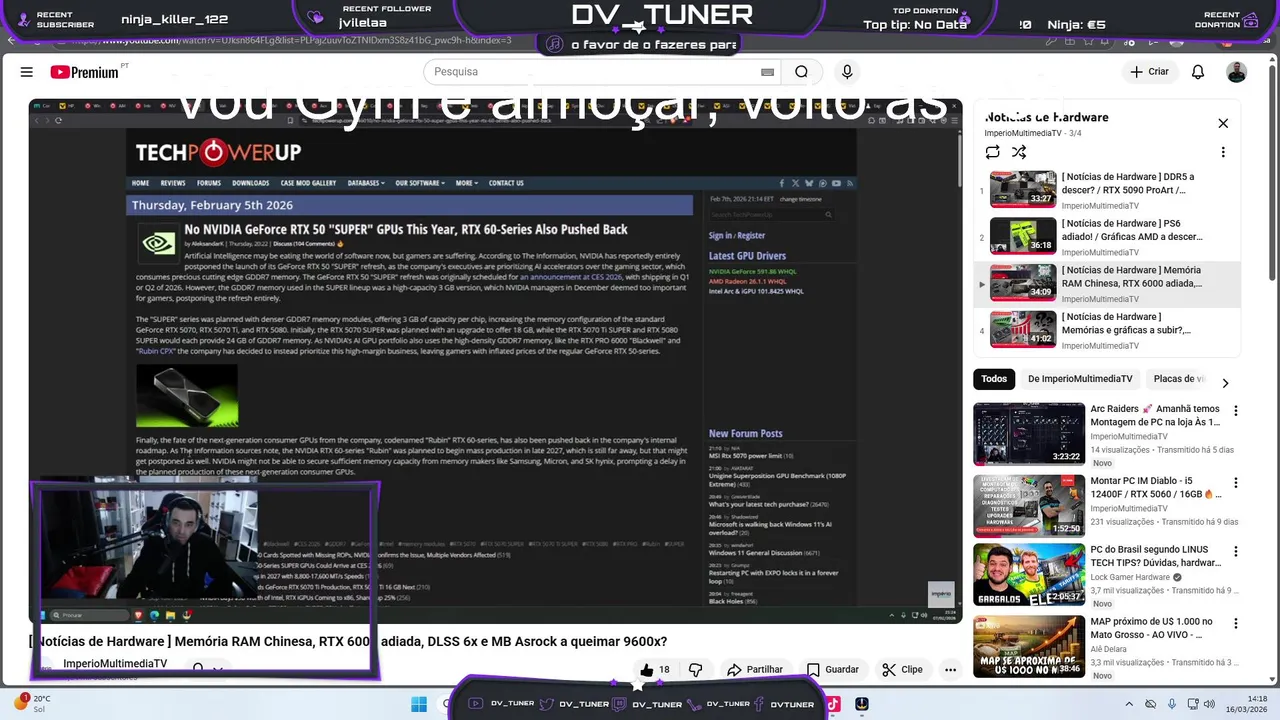The image size is (1280, 720).
Task: Open MAP próximo de U$ 1.000 video title
Action: [1152, 628]
